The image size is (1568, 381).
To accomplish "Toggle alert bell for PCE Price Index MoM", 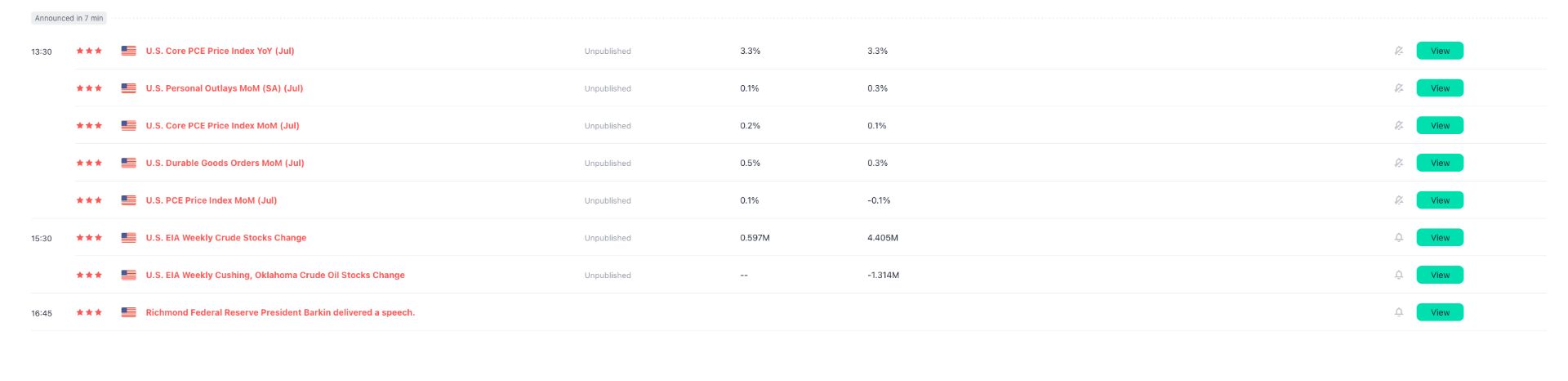I will tap(1398, 200).
